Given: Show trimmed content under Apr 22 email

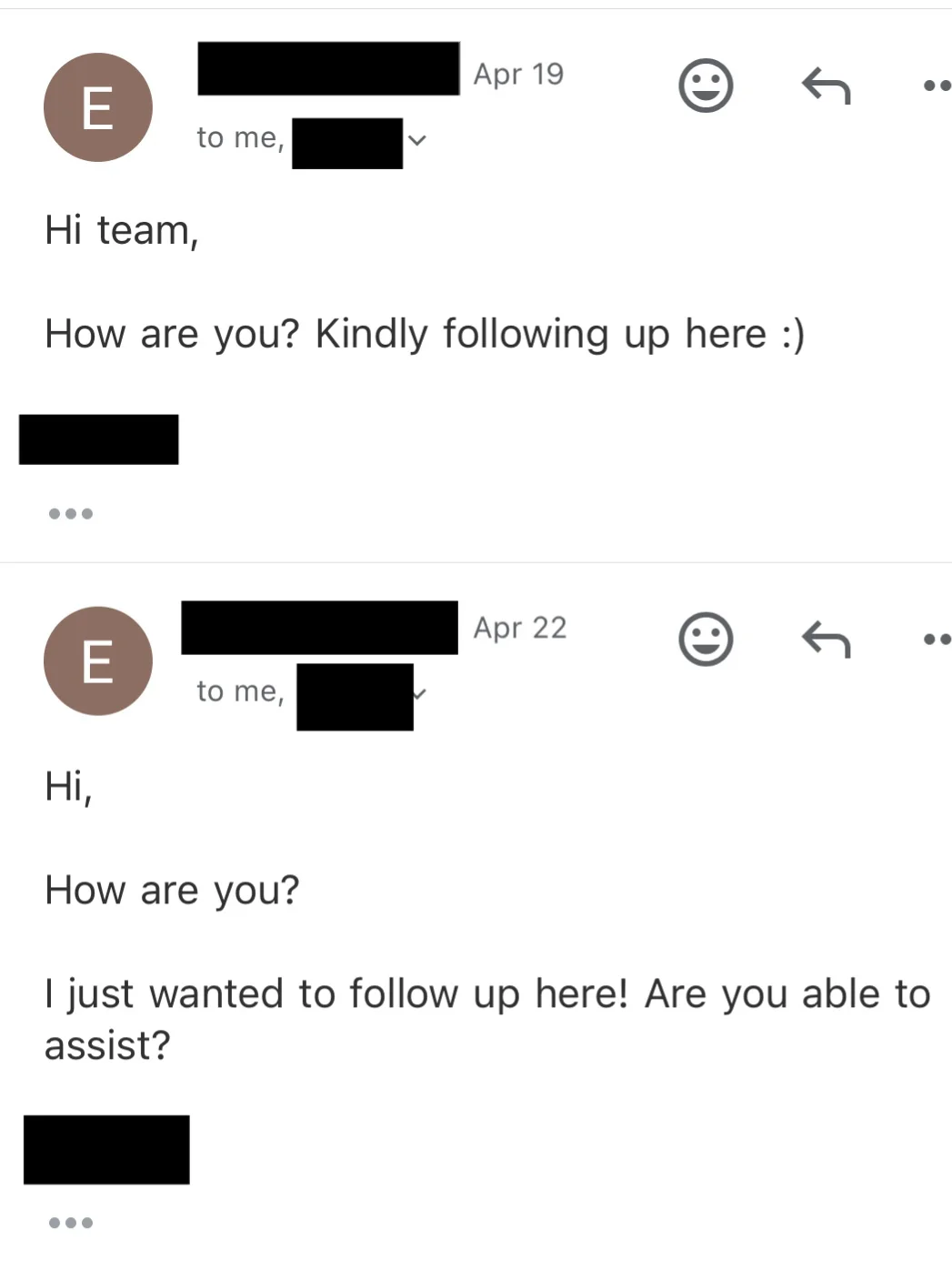Looking at the screenshot, I should 70,1223.
